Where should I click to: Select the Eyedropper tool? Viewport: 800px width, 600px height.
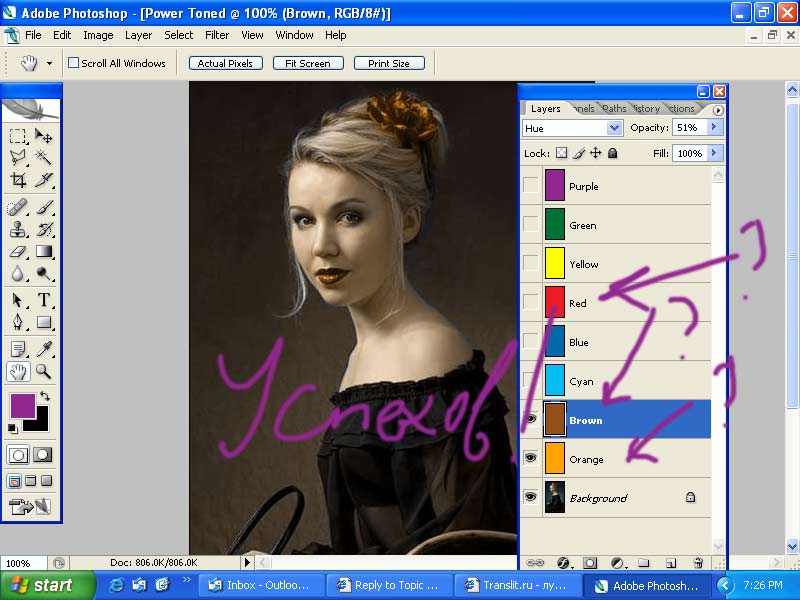(44, 348)
